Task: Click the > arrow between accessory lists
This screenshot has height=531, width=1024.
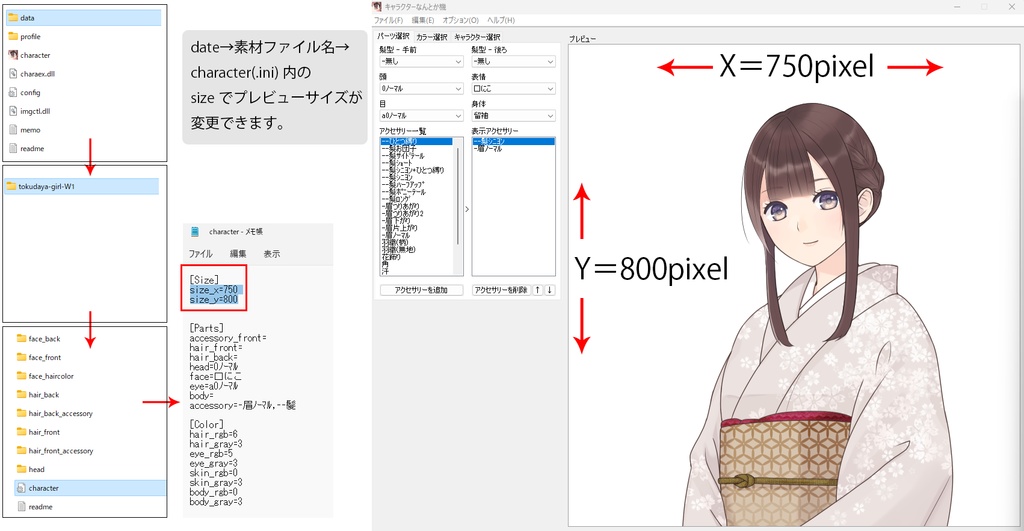Action: pos(468,209)
